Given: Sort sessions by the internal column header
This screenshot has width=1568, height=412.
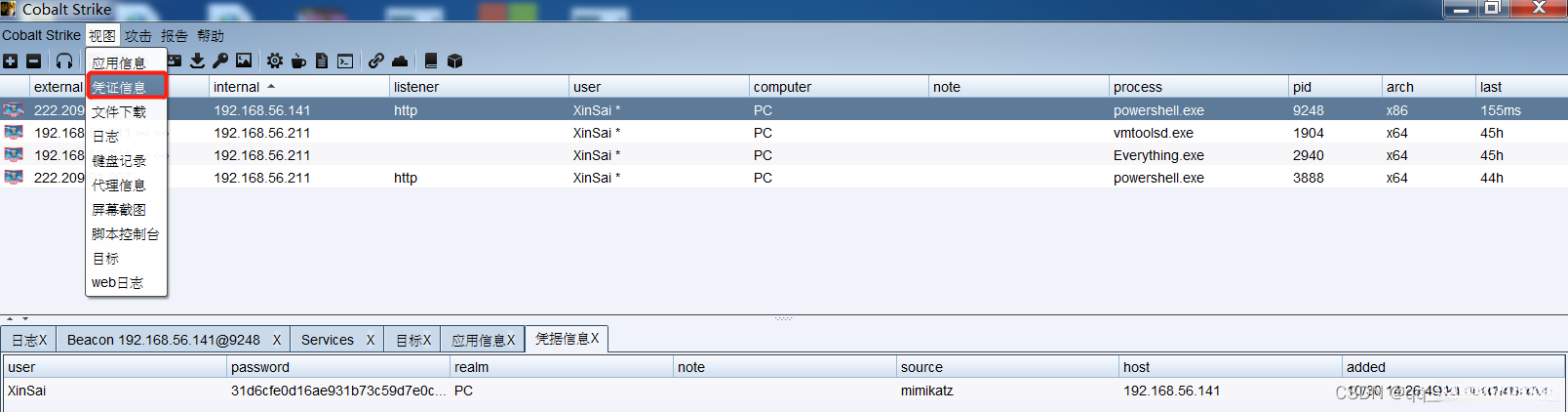Looking at the screenshot, I should click(298, 87).
